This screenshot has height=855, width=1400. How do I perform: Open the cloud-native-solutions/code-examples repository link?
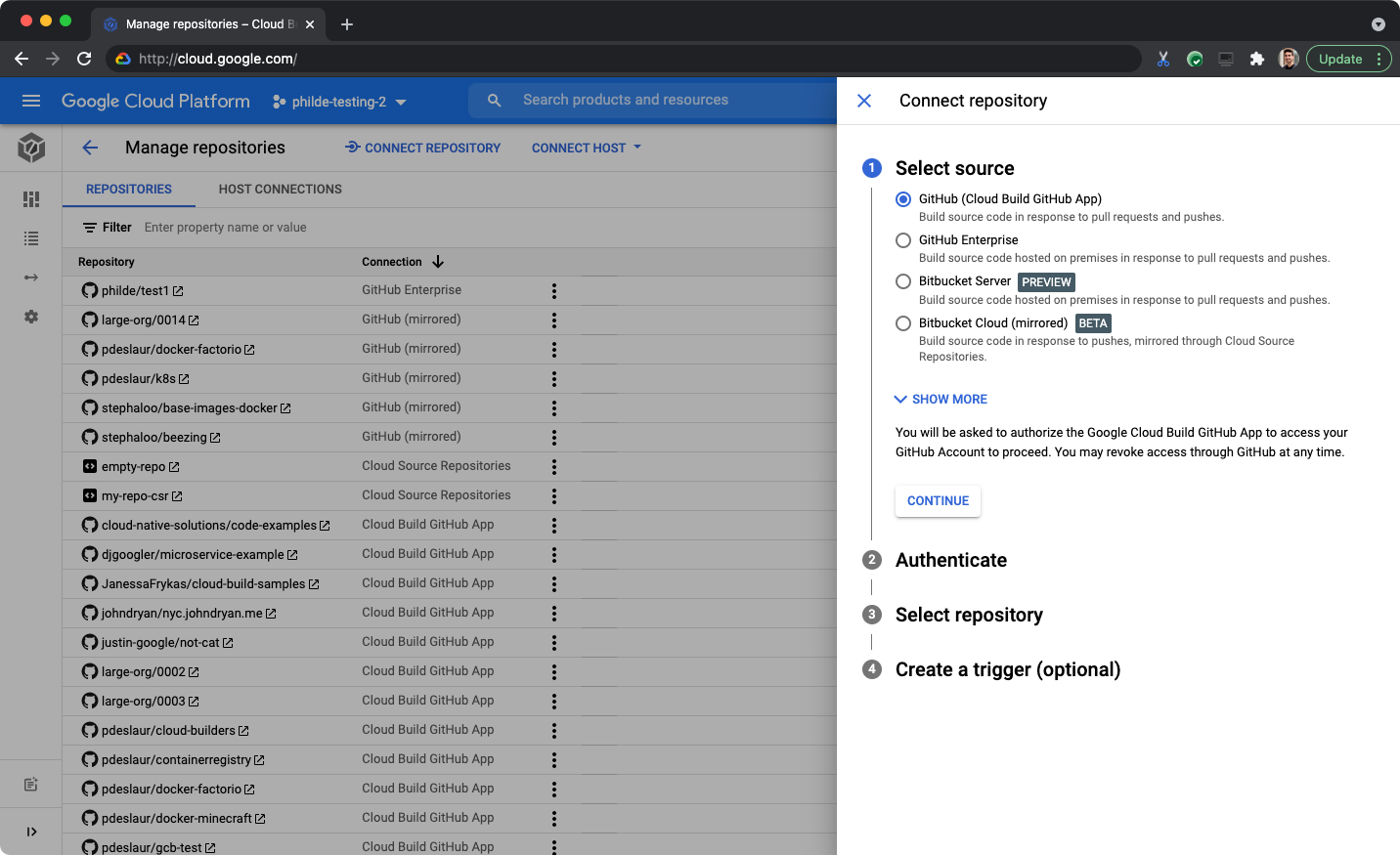click(x=209, y=526)
